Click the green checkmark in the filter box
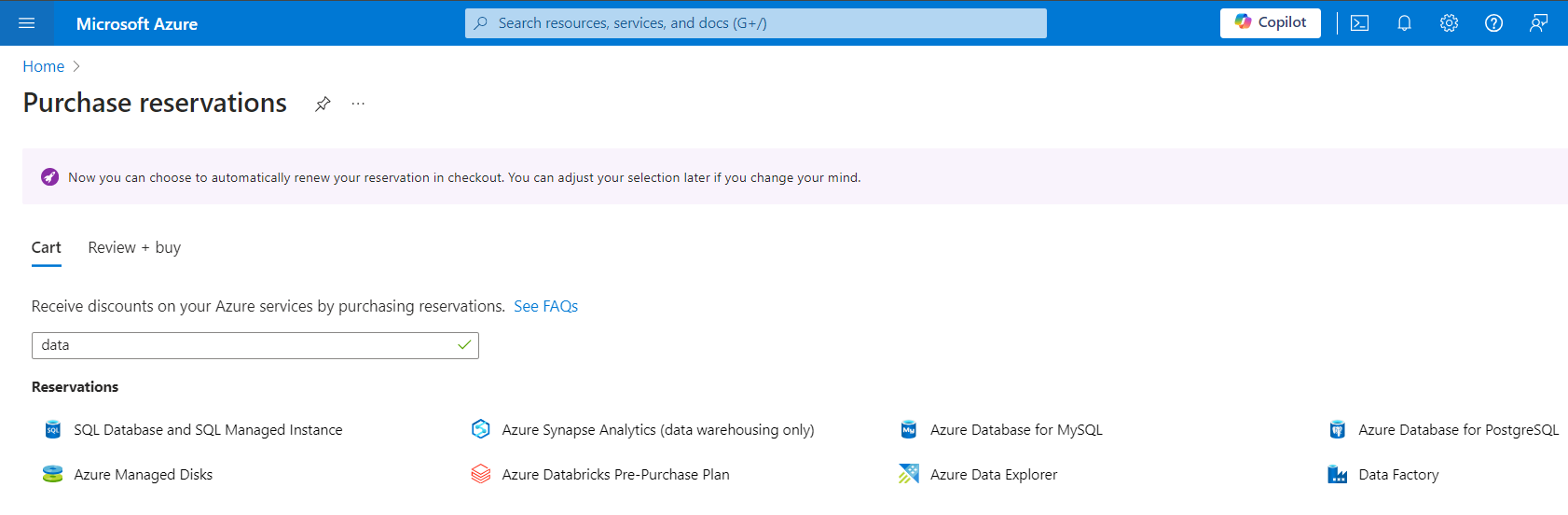This screenshot has width=1568, height=515. 464,345
